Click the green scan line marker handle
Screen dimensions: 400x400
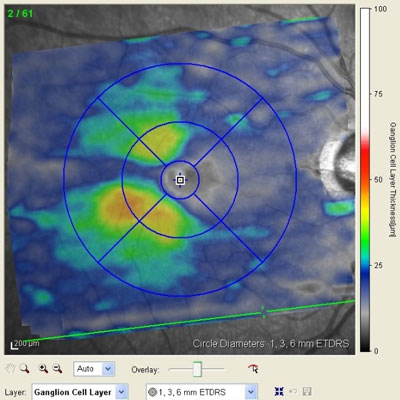pos(263,312)
